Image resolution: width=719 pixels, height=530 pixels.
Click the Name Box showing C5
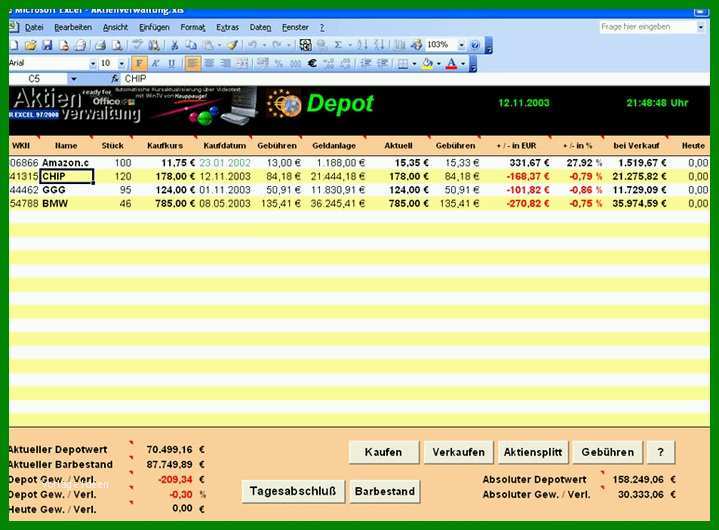click(38, 79)
